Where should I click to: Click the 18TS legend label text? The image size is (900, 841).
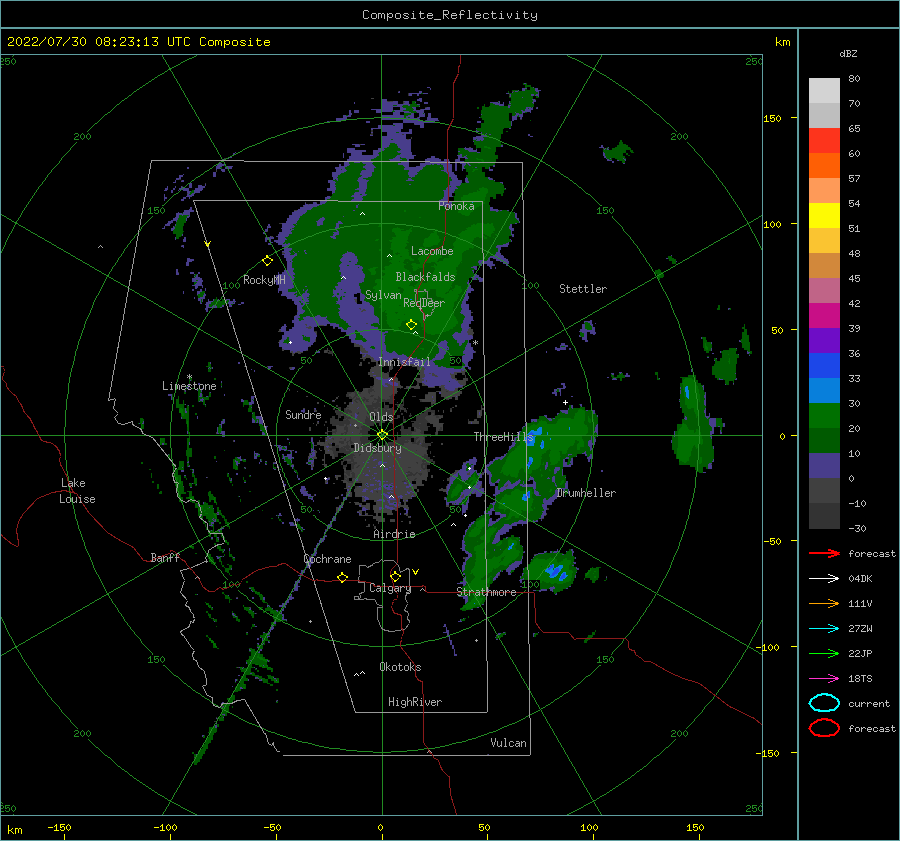click(860, 679)
